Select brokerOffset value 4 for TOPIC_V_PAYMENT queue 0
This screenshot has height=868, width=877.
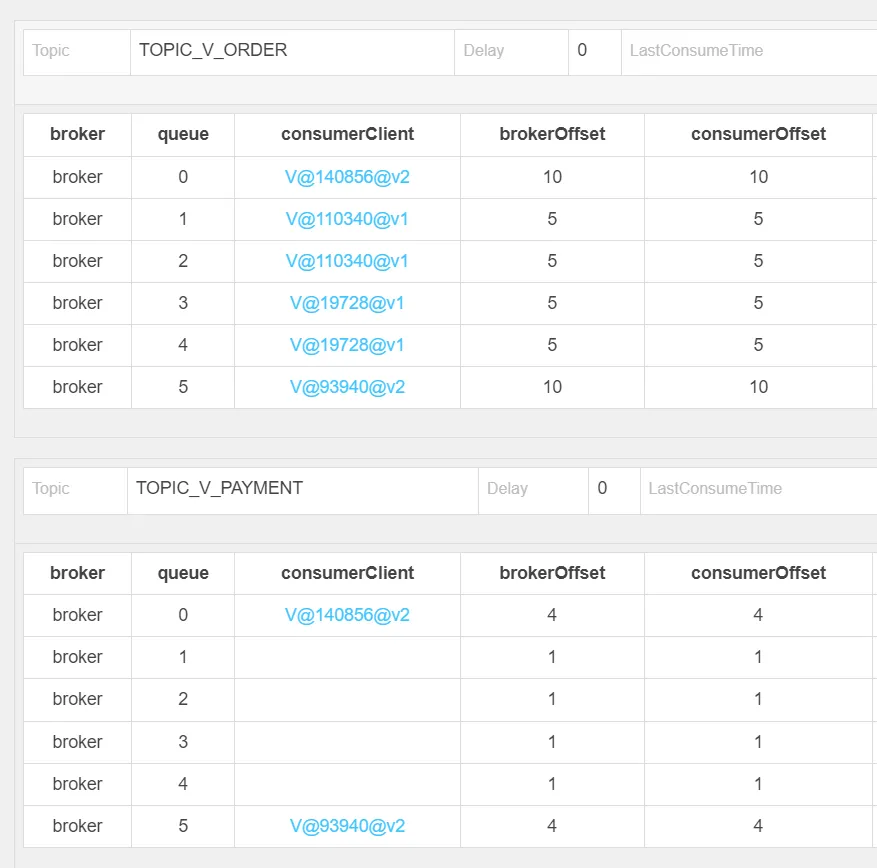pos(552,615)
